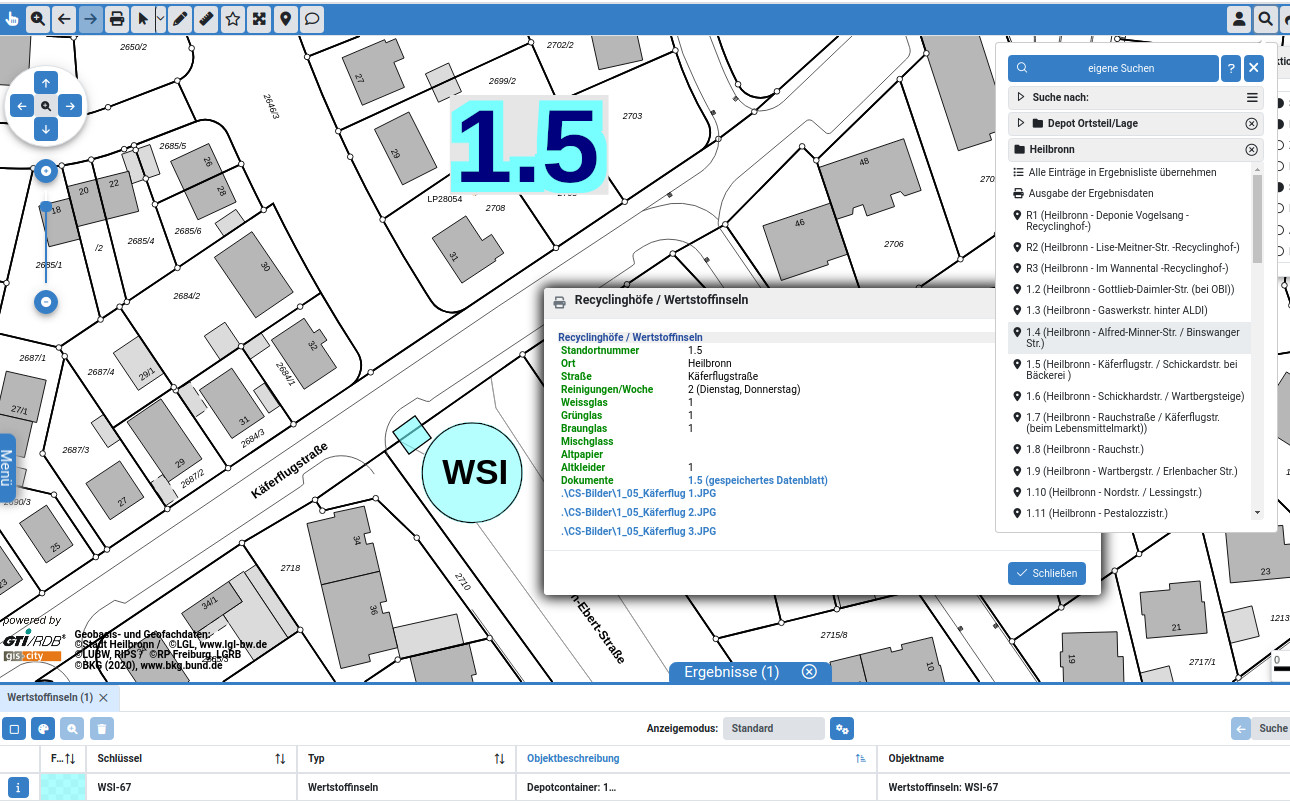Toggle the select-all checkbox in results toolbar
Image resolution: width=1290 pixels, height=803 pixels.
(14, 729)
